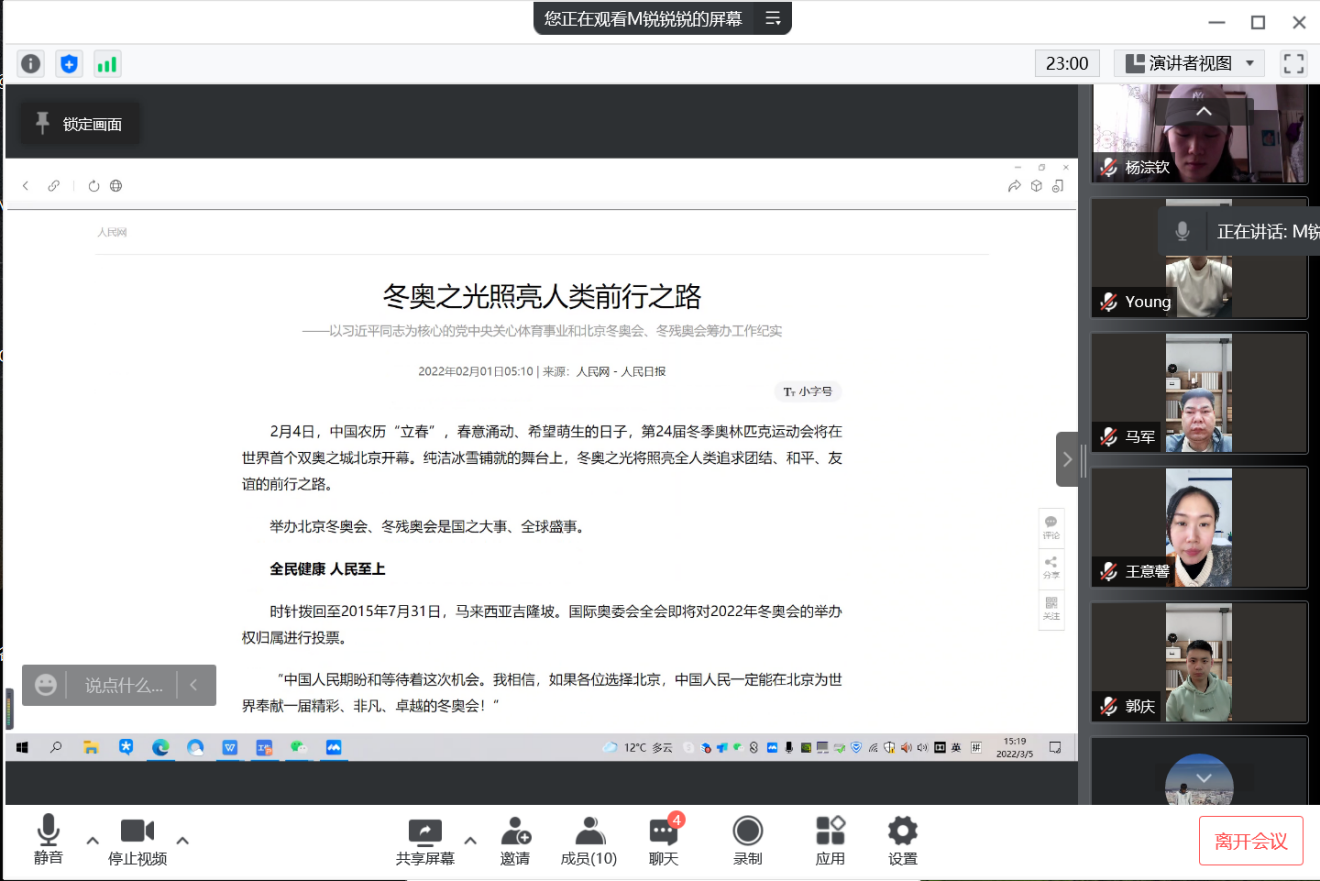Open the network signal status icon
This screenshot has height=881, width=1320.
pyautogui.click(x=107, y=64)
